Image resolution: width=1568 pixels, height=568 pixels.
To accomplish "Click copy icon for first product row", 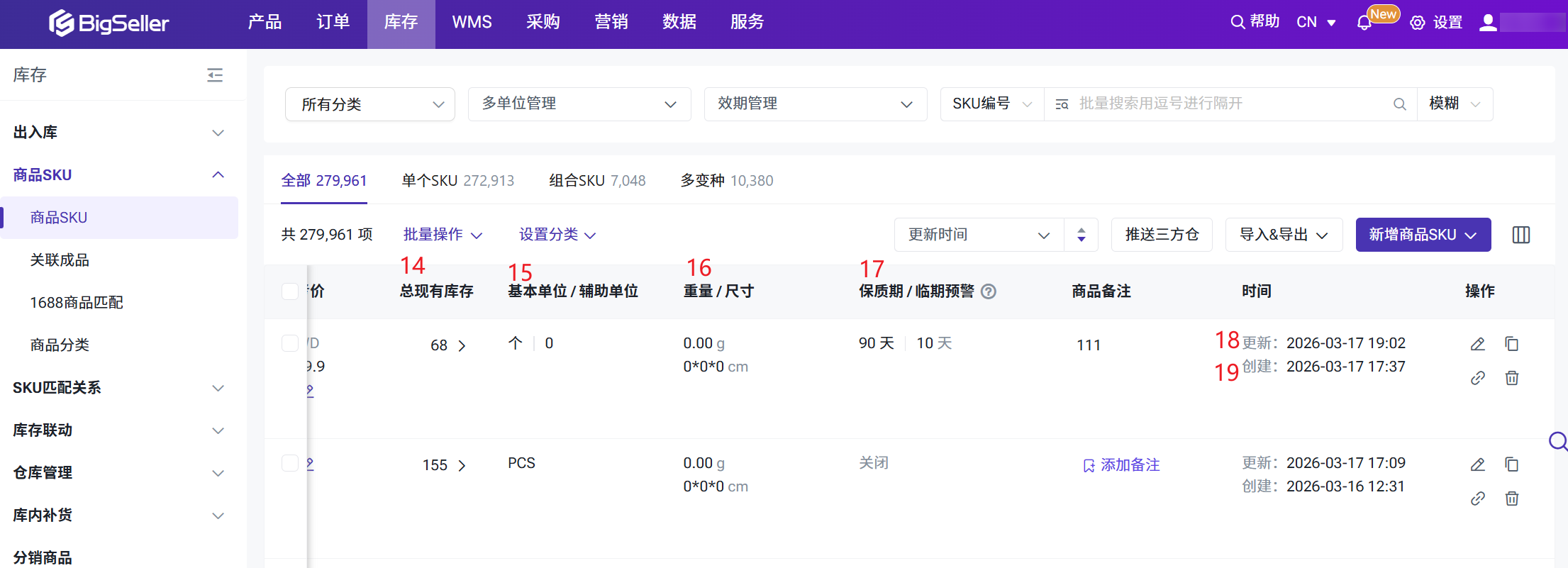I will (x=1511, y=344).
